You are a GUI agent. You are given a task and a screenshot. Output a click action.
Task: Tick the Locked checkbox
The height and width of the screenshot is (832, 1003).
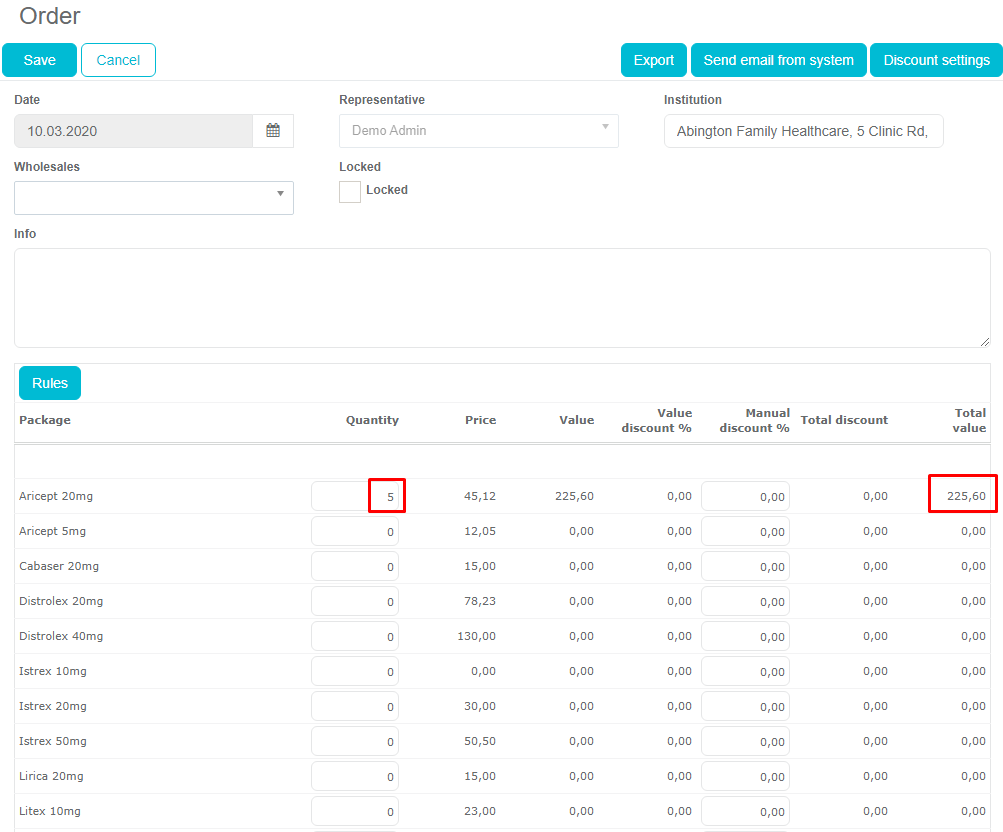[x=350, y=192]
